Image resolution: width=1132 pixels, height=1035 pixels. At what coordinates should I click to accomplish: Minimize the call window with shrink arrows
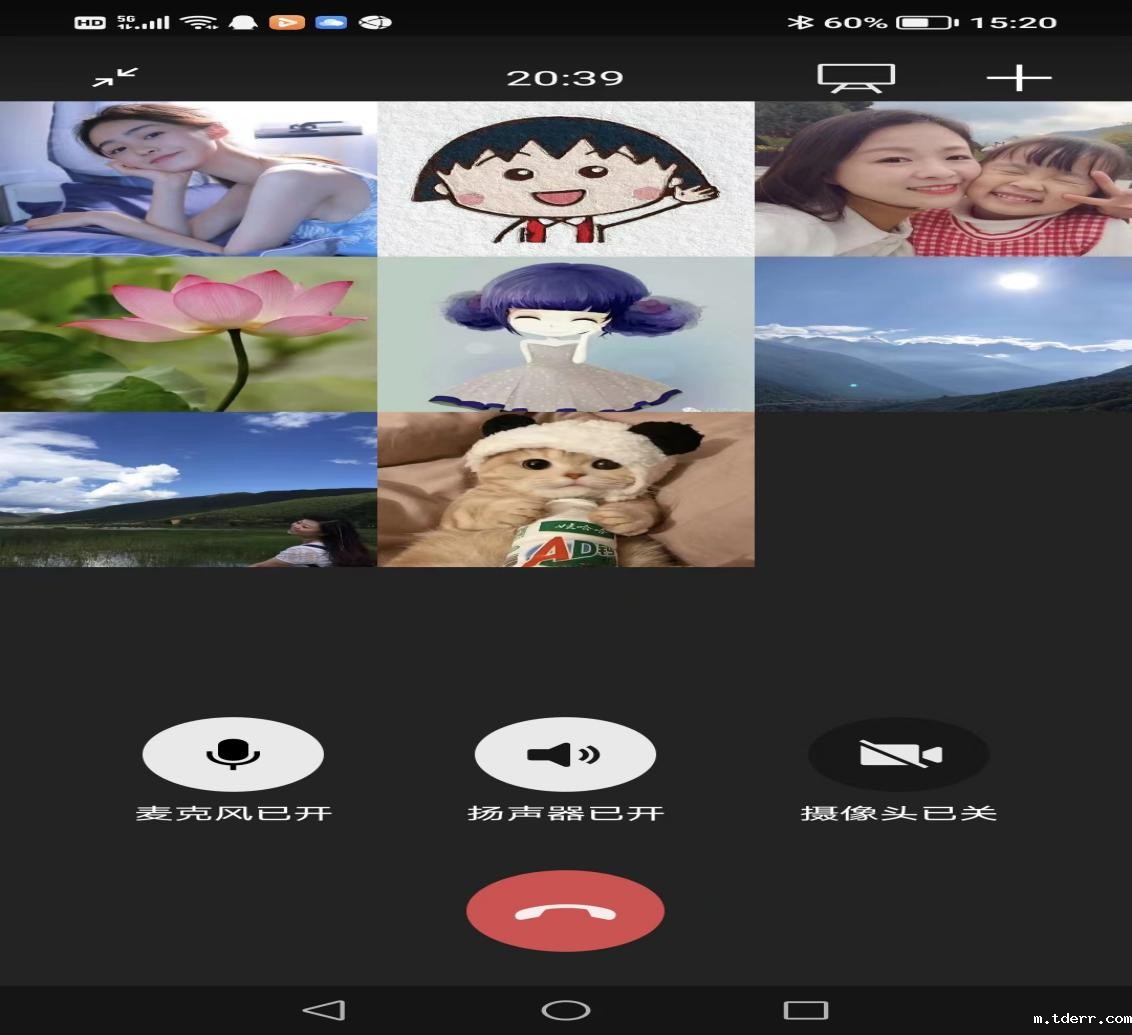pos(116,77)
